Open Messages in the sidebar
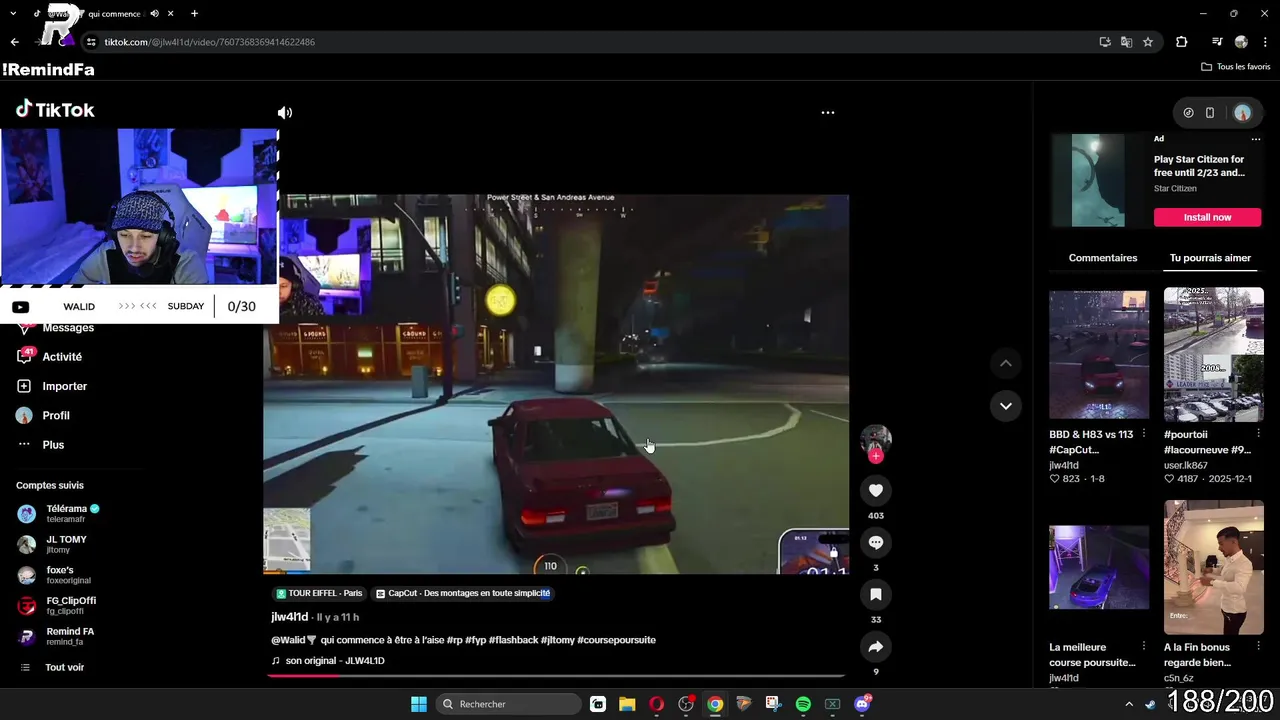The image size is (1280, 720). click(68, 328)
